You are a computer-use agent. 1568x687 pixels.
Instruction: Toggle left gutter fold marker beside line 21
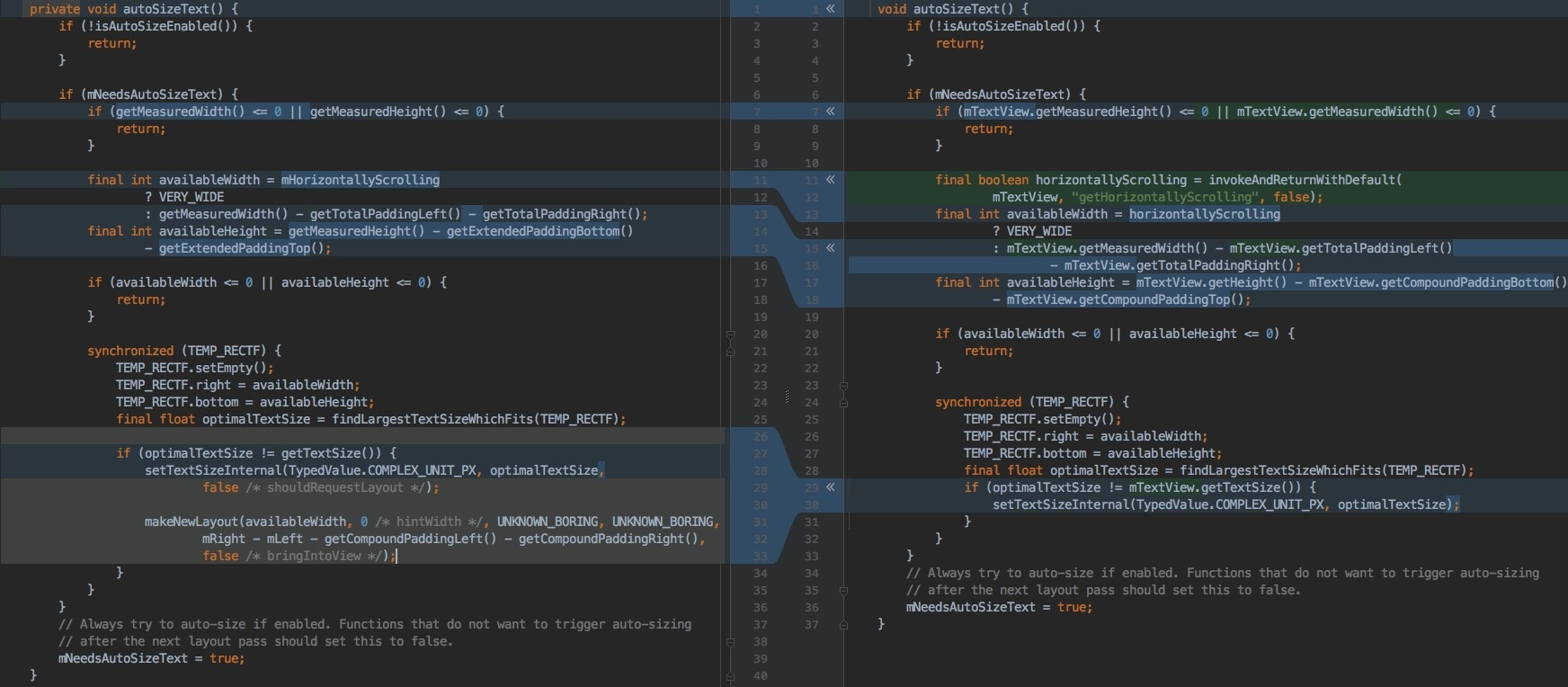tap(730, 352)
